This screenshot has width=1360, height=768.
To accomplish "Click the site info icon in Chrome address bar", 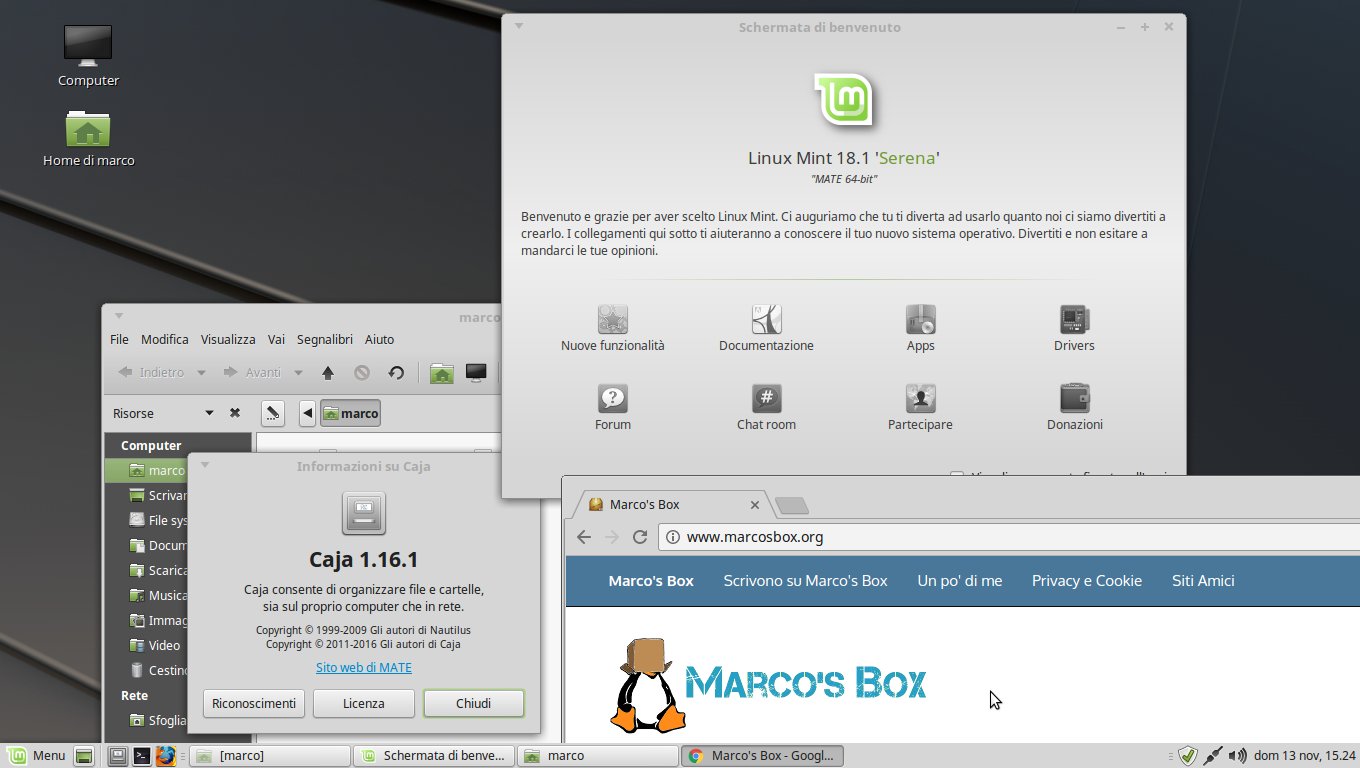I will click(674, 537).
